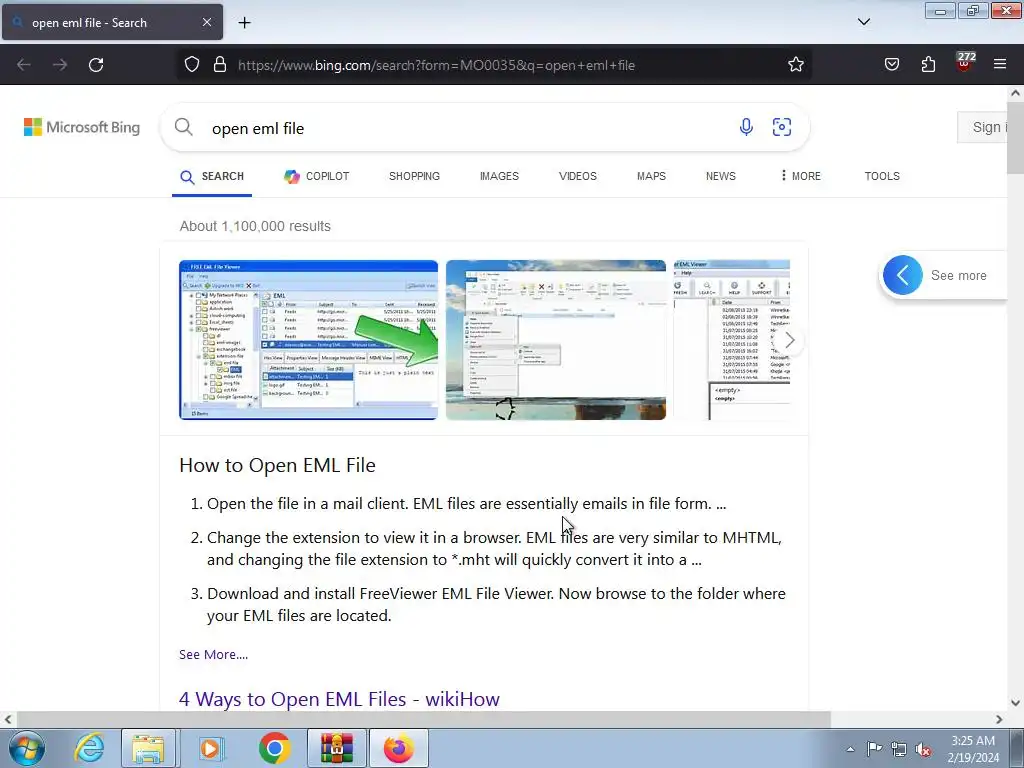Open the TOOLS option
Viewport: 1024px width, 768px height.
[882, 176]
